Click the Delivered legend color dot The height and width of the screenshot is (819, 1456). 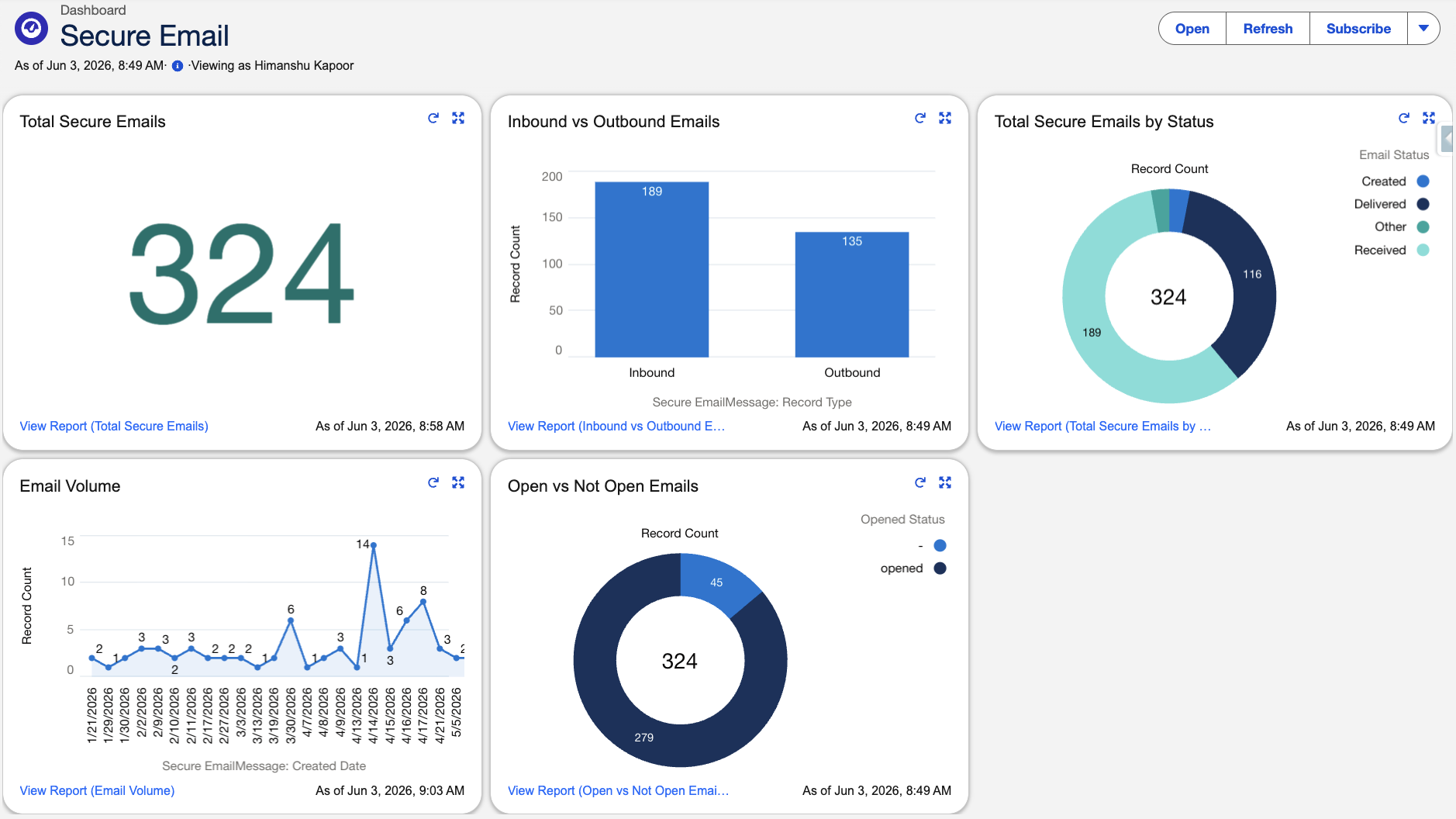1423,204
